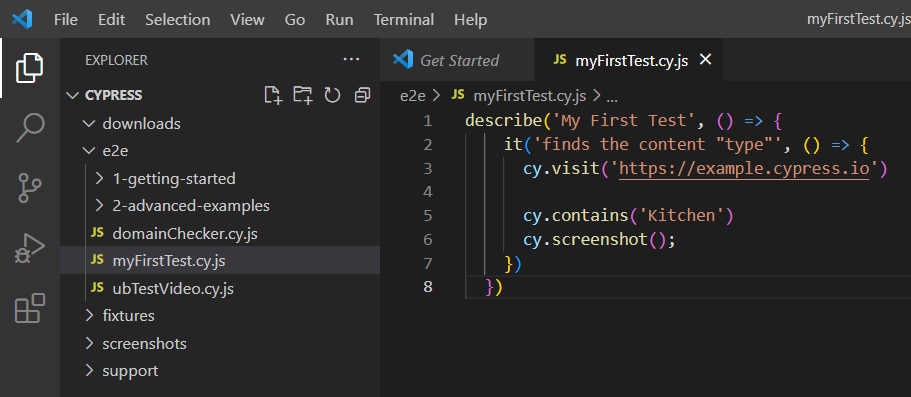This screenshot has width=911, height=397.
Task: Click the New Folder icon in Explorer
Action: click(302, 95)
